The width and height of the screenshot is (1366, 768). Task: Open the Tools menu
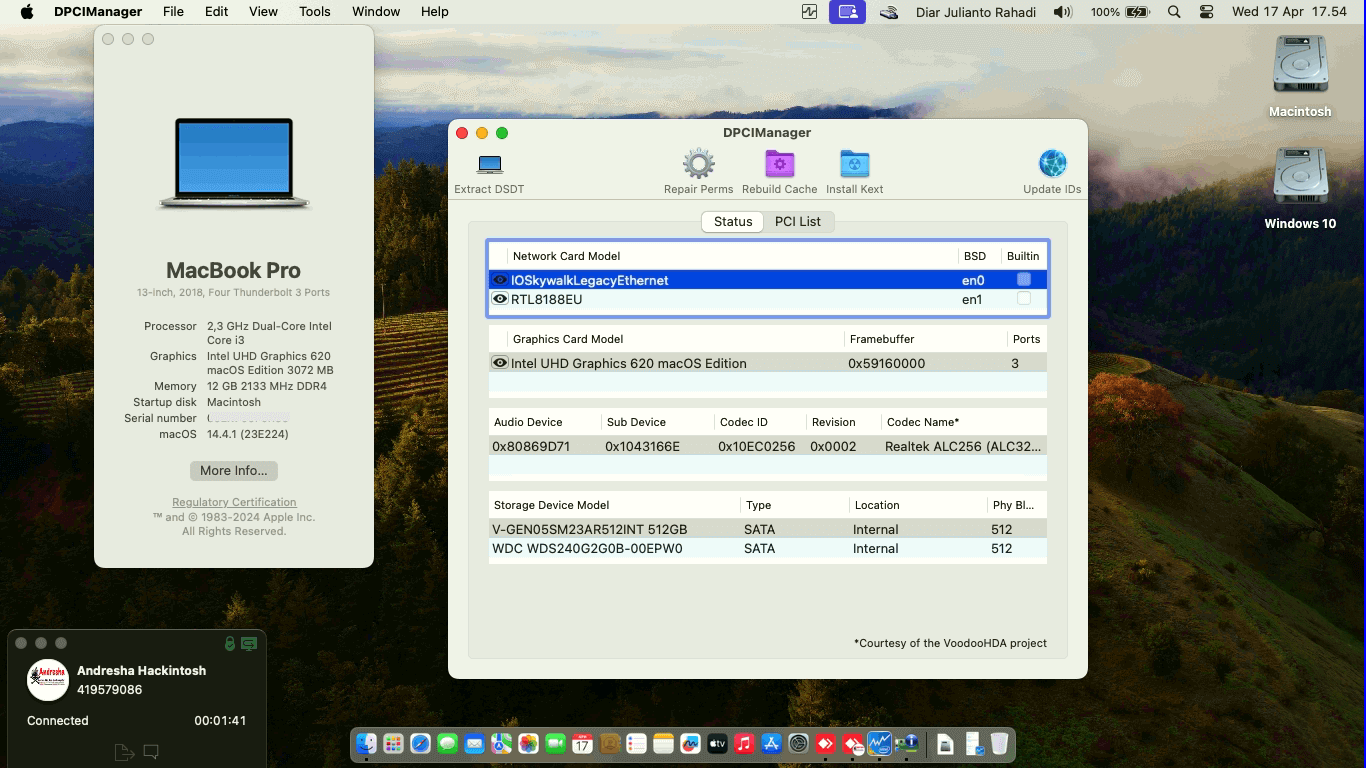[314, 12]
